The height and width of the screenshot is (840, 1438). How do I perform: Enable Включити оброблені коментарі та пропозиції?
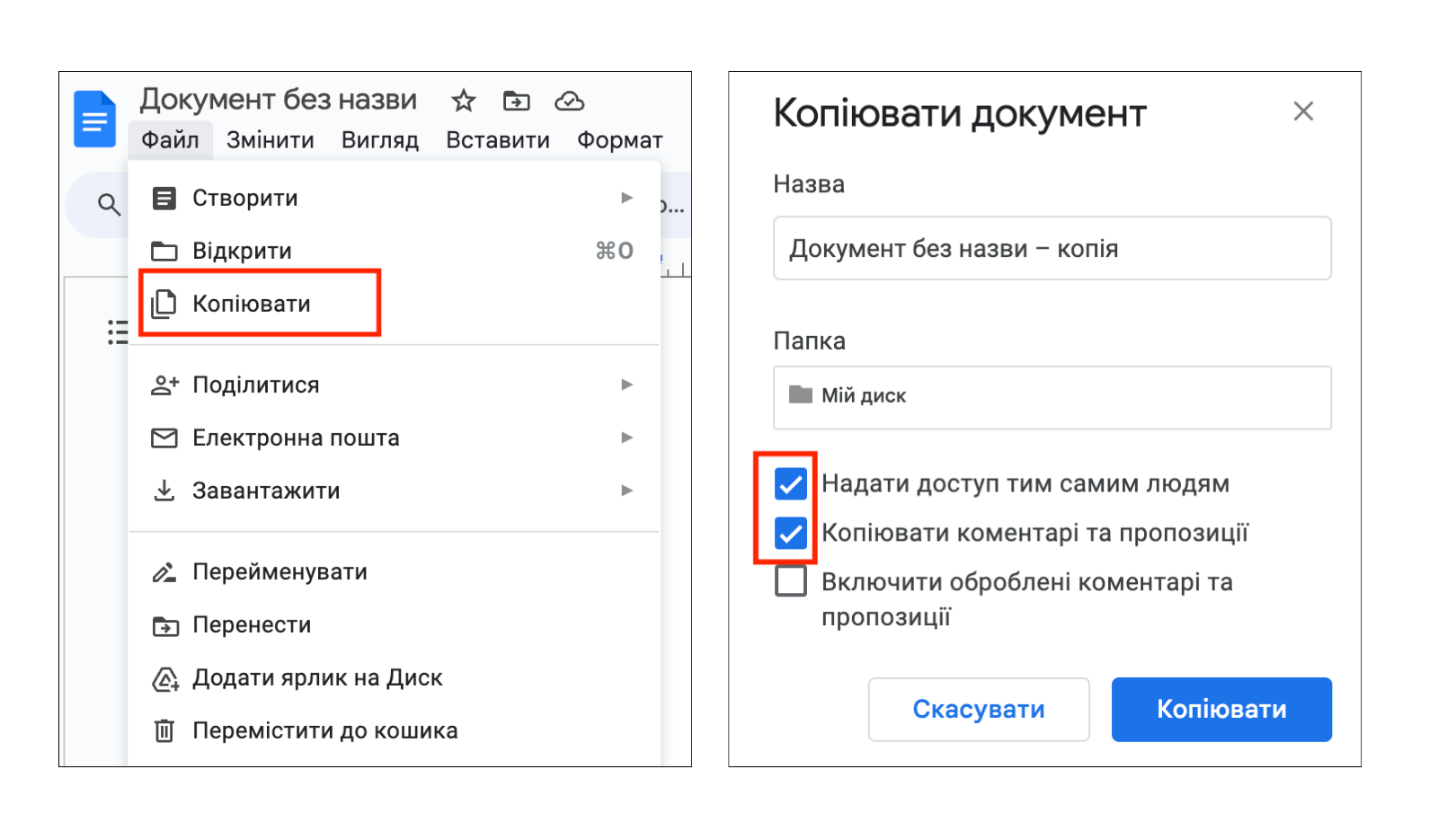click(791, 581)
